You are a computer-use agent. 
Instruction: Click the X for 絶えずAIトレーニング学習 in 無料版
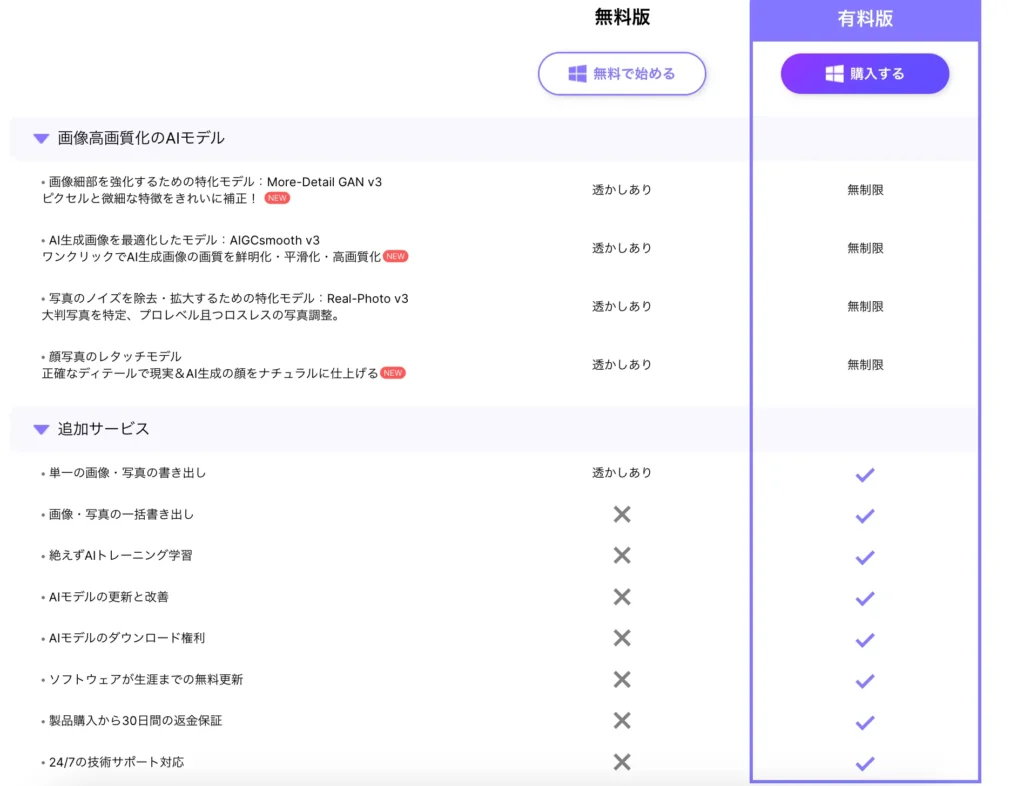click(x=621, y=556)
